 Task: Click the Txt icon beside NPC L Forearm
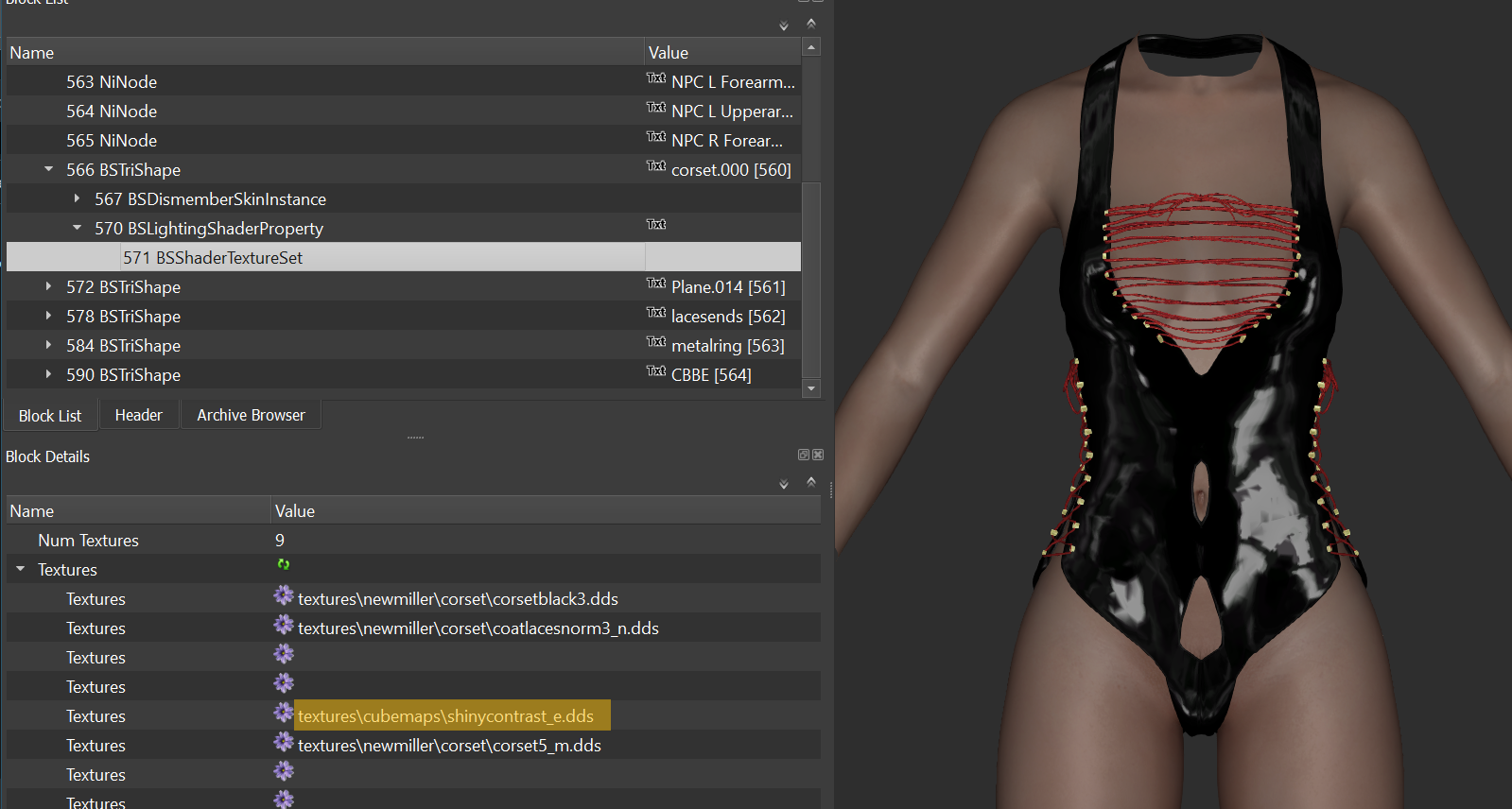click(x=656, y=78)
